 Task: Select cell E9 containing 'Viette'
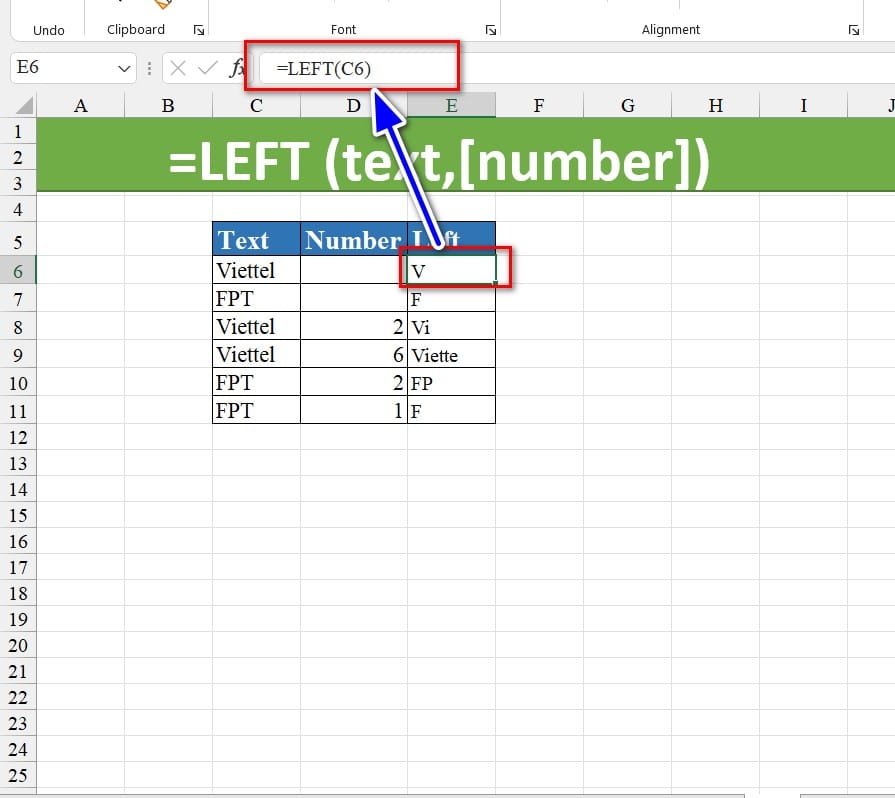(x=451, y=355)
